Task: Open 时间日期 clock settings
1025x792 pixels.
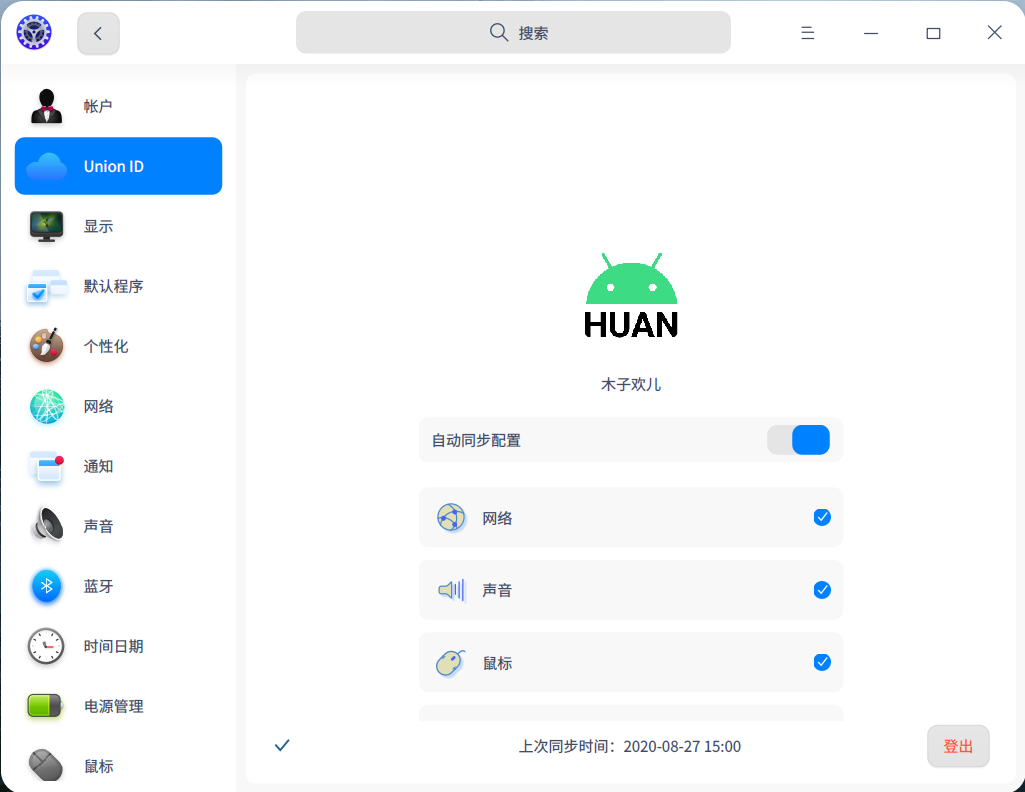Action: tap(118, 646)
